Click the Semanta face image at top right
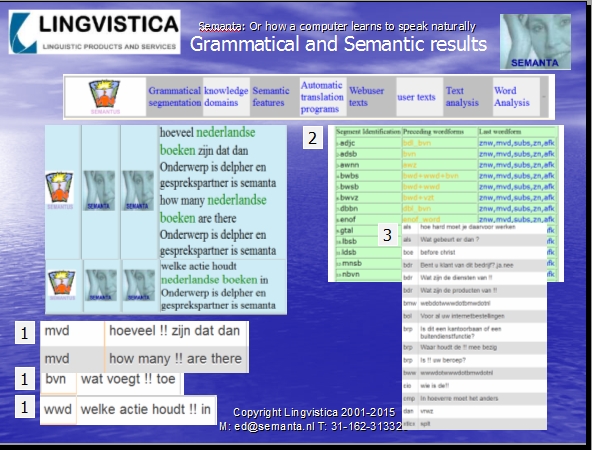The height and width of the screenshot is (450, 592). (x=535, y=42)
